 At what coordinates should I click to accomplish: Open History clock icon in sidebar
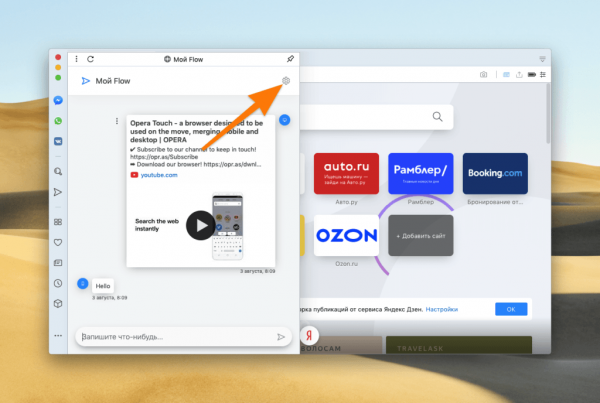point(58,283)
